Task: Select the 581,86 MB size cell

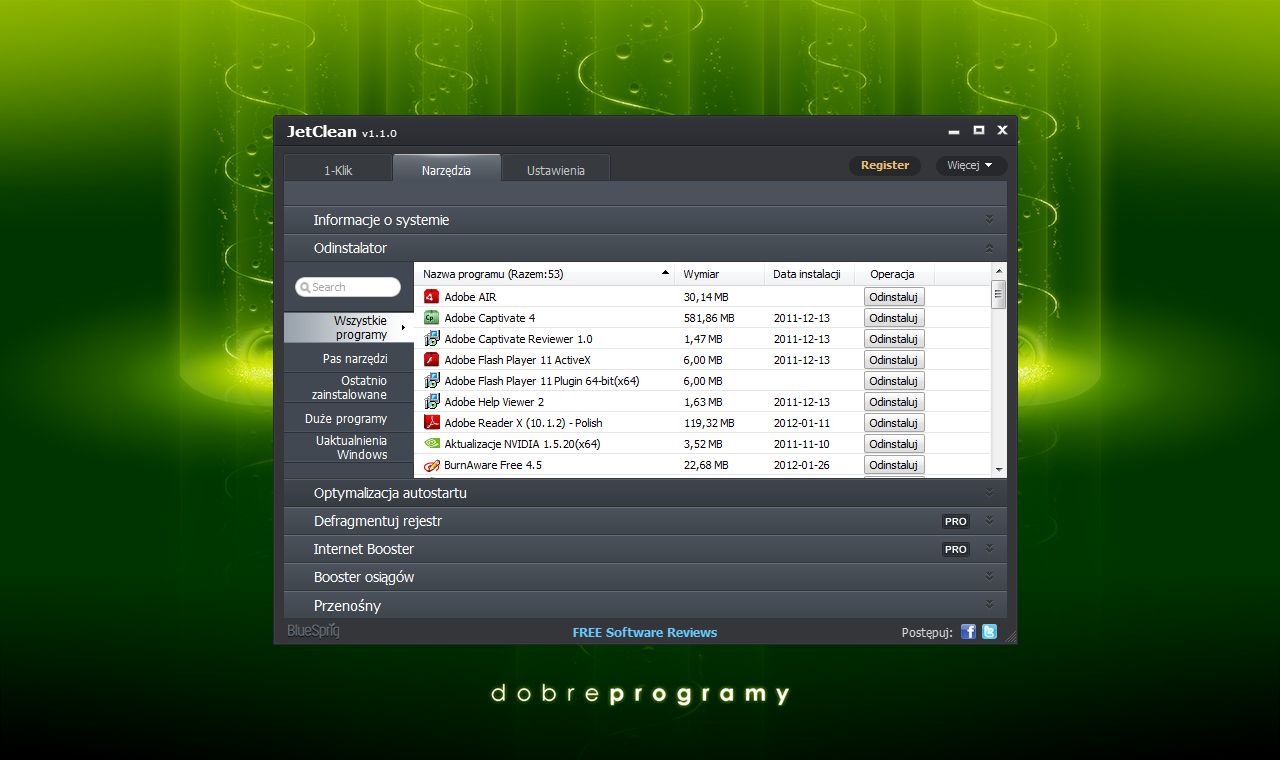Action: click(x=709, y=318)
